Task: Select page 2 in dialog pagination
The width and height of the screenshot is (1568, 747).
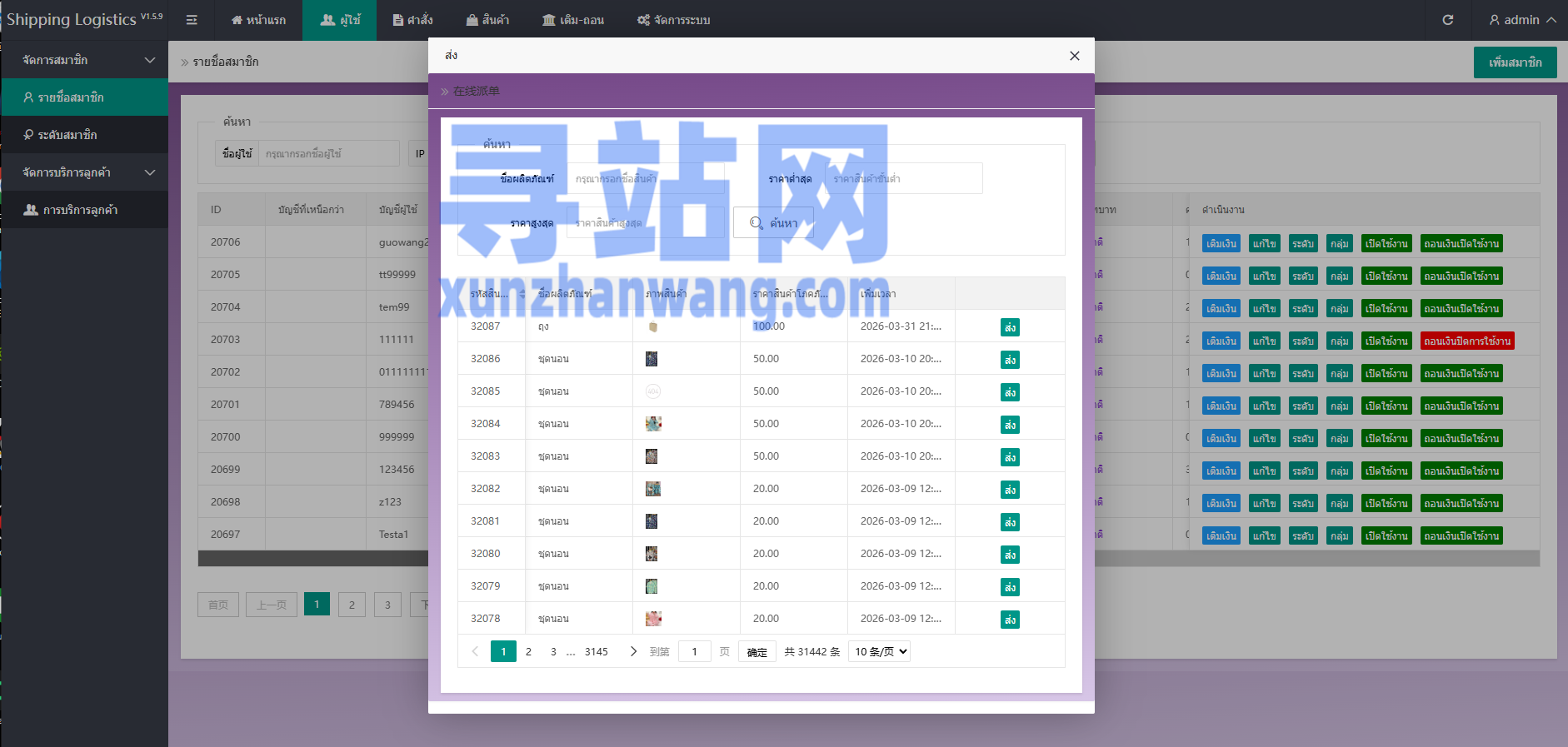Action: (528, 651)
